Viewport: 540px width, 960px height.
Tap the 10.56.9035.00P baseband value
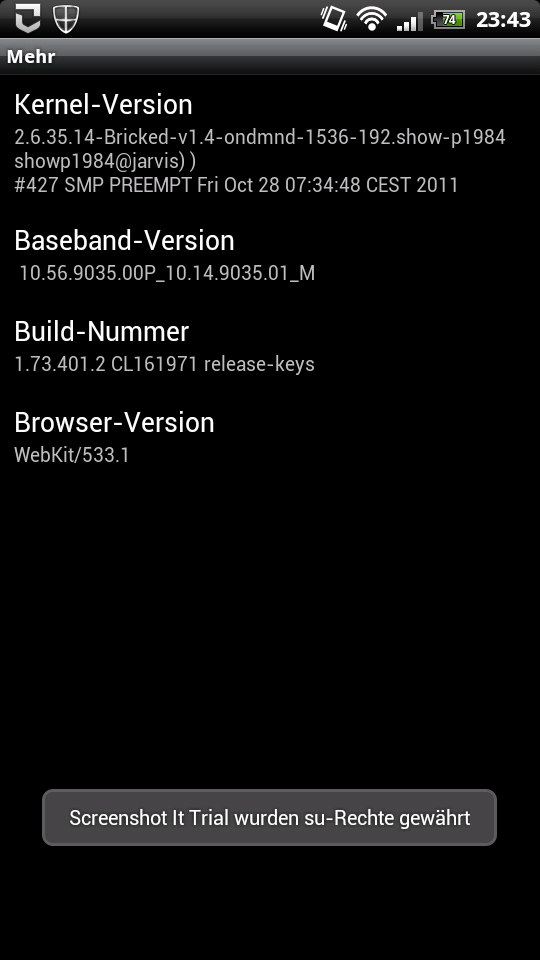167,273
